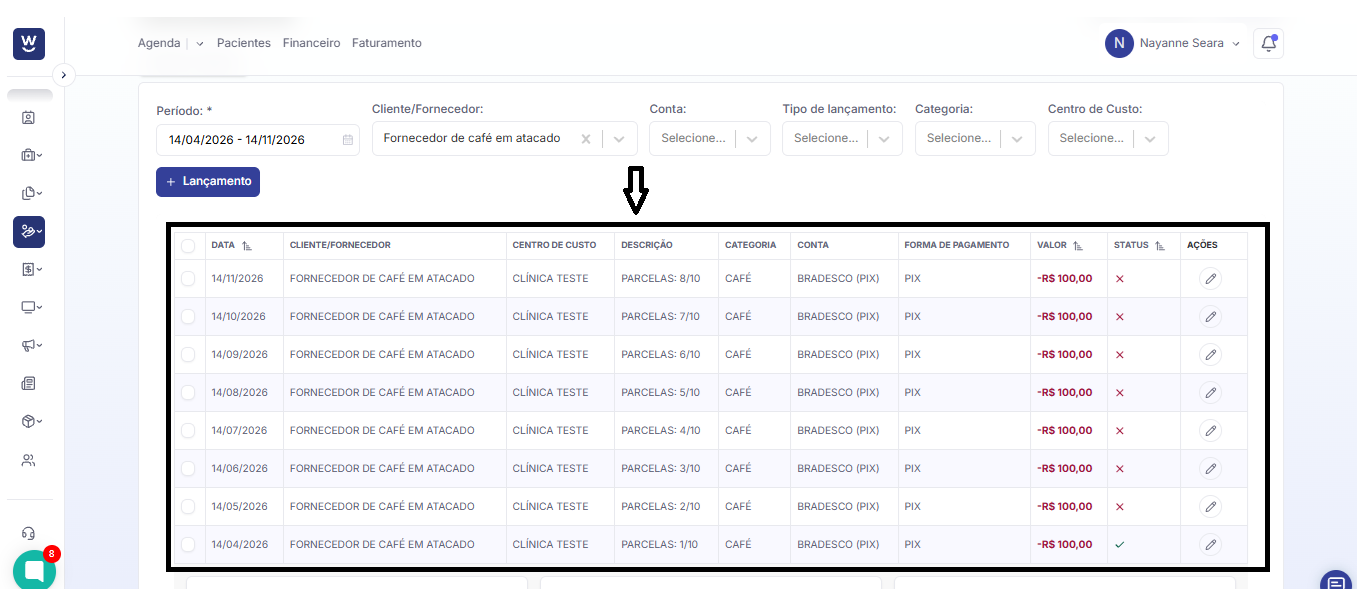Toggle the select-all checkbox in table header
This screenshot has width=1357, height=589.
tap(188, 245)
